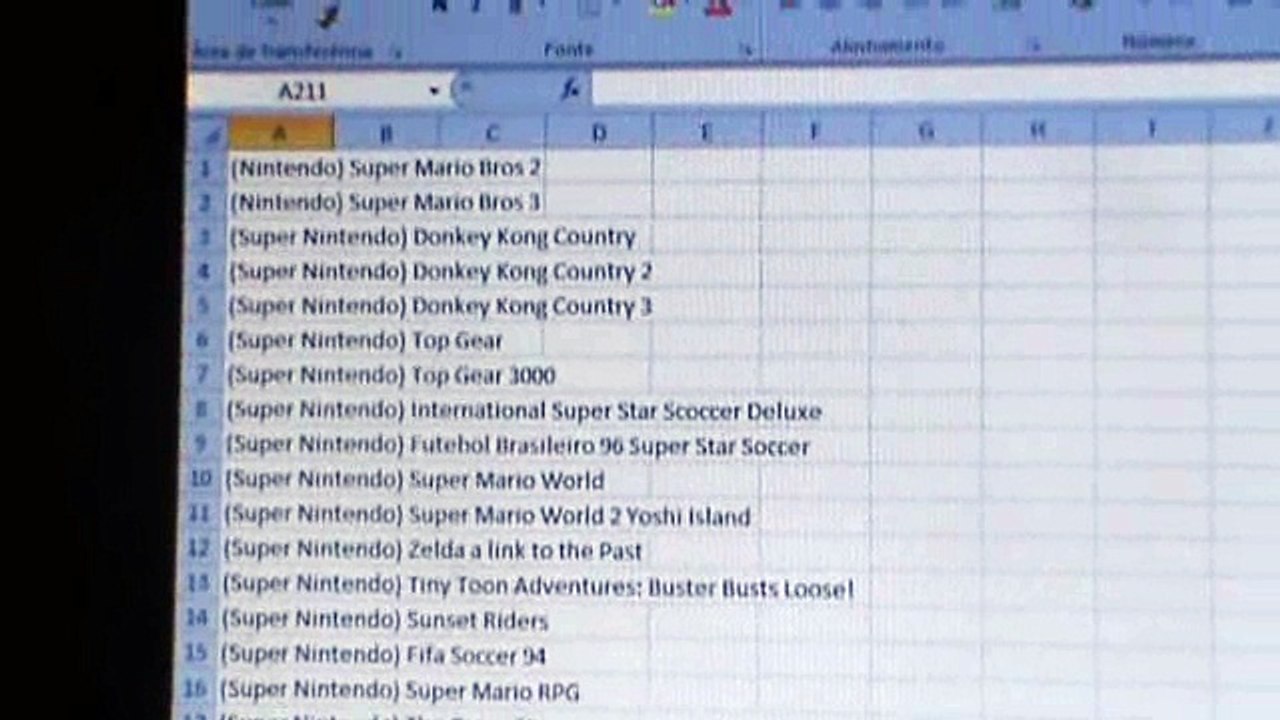Open the Fonte group dialog launcher
Viewport: 1280px width, 720px height.
(745, 49)
